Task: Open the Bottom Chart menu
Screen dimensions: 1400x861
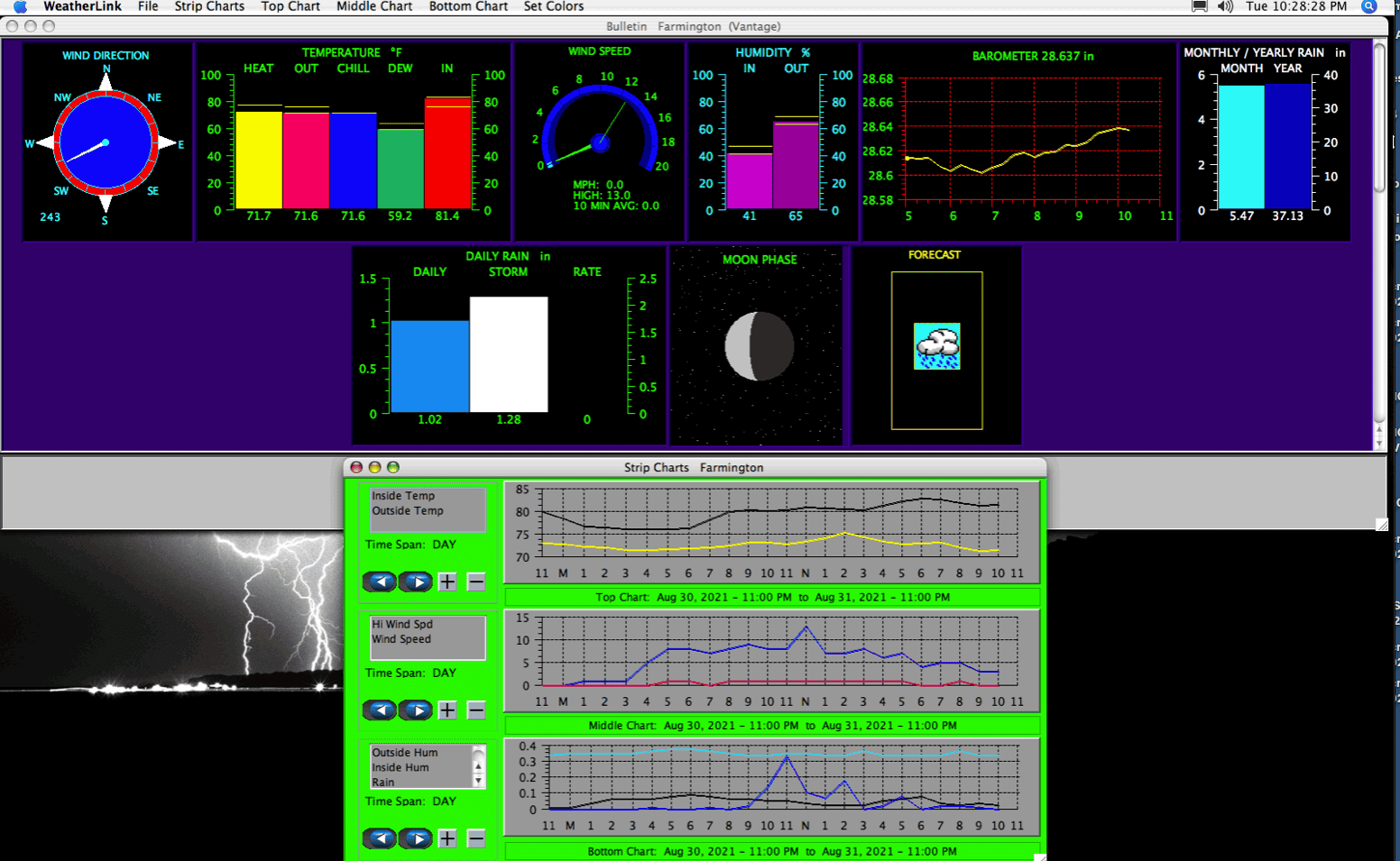Action: tap(468, 6)
